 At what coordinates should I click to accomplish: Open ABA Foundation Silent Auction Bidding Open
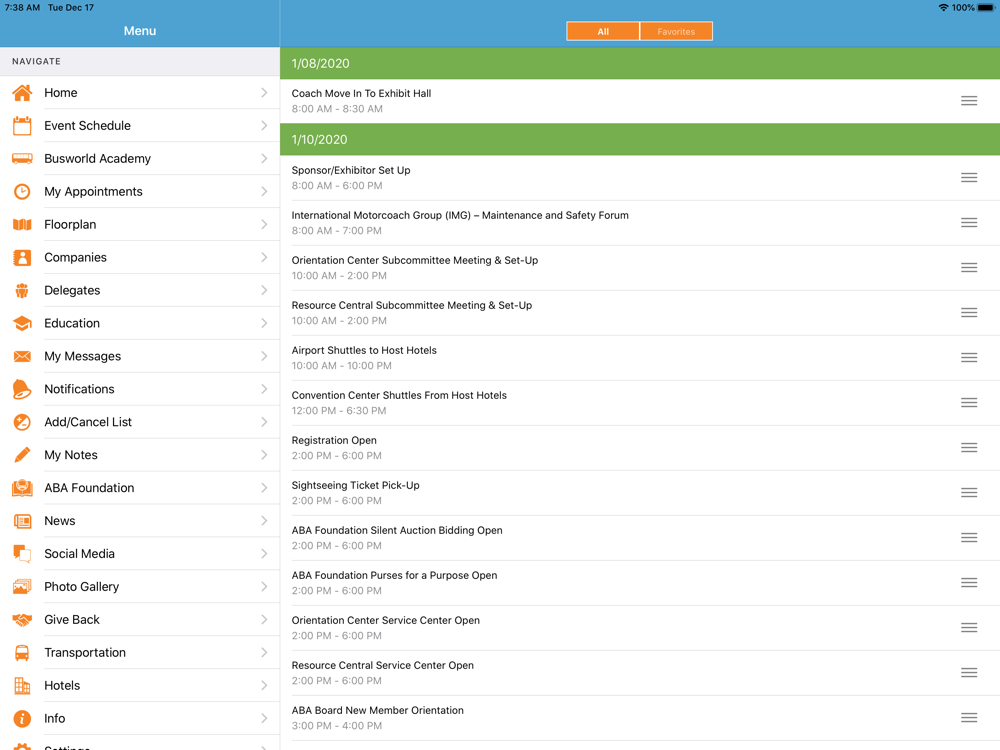coord(640,538)
